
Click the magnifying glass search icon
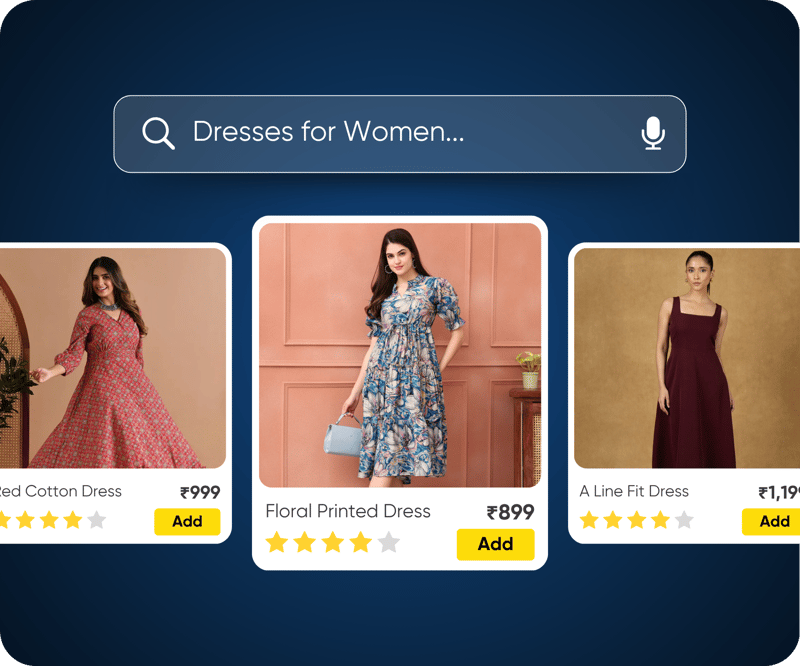[158, 133]
